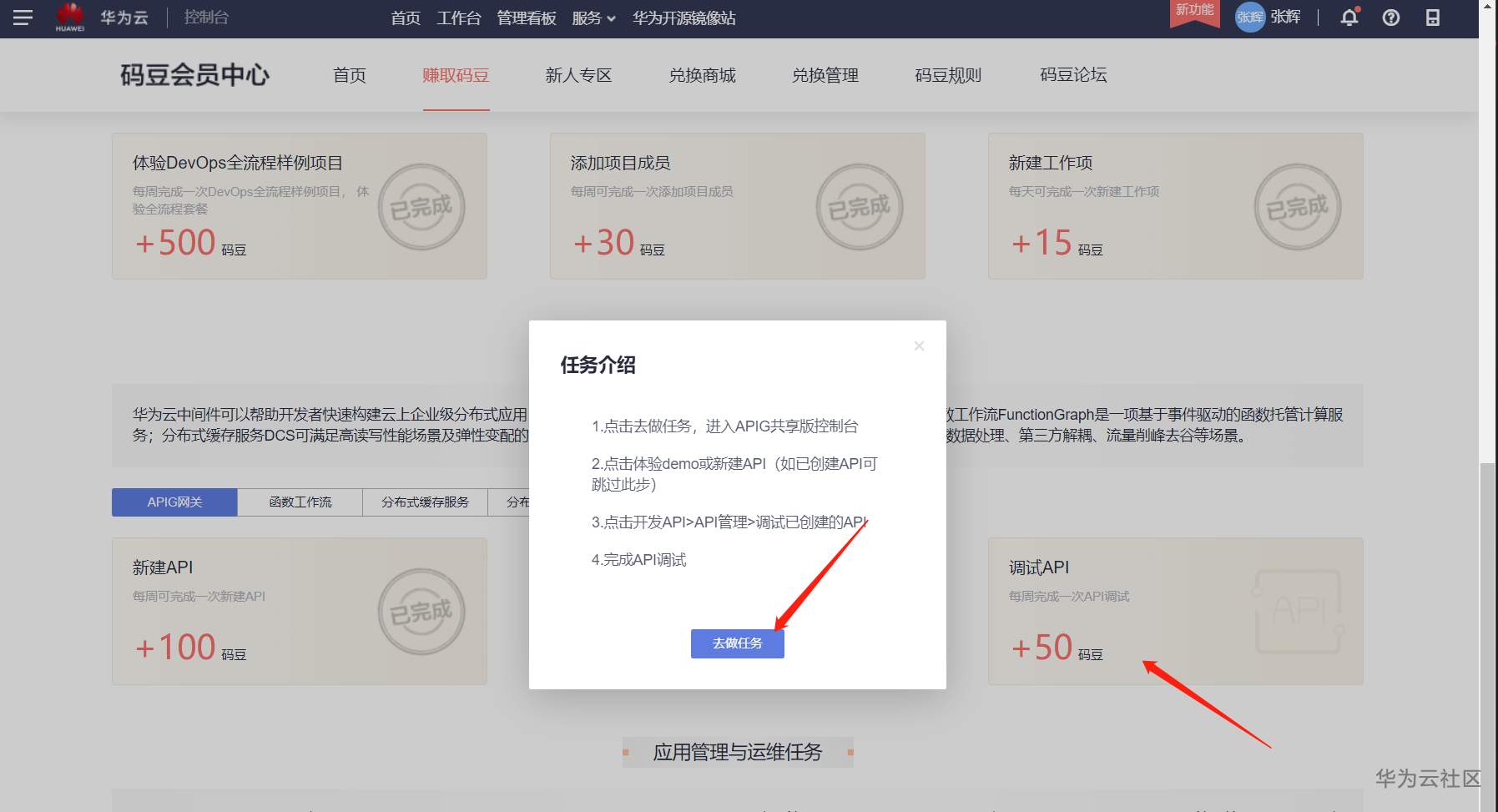Open the hamburger navigation menu
This screenshot has height=812, width=1498.
click(23, 18)
